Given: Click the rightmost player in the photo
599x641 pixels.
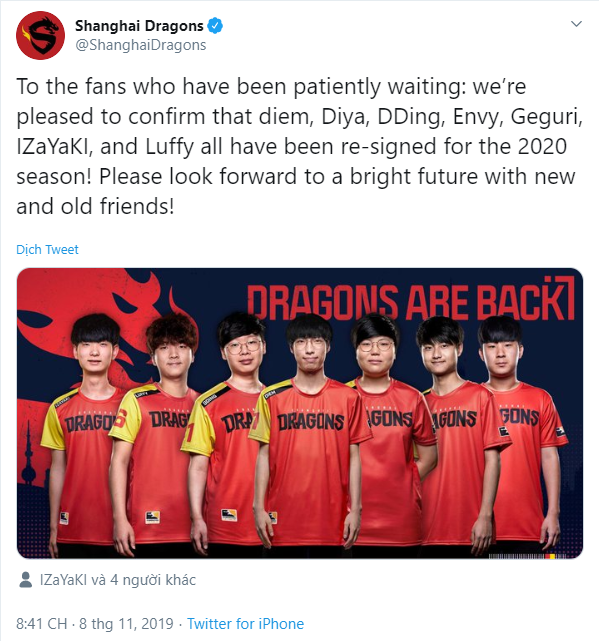Looking at the screenshot, I should click(x=523, y=433).
